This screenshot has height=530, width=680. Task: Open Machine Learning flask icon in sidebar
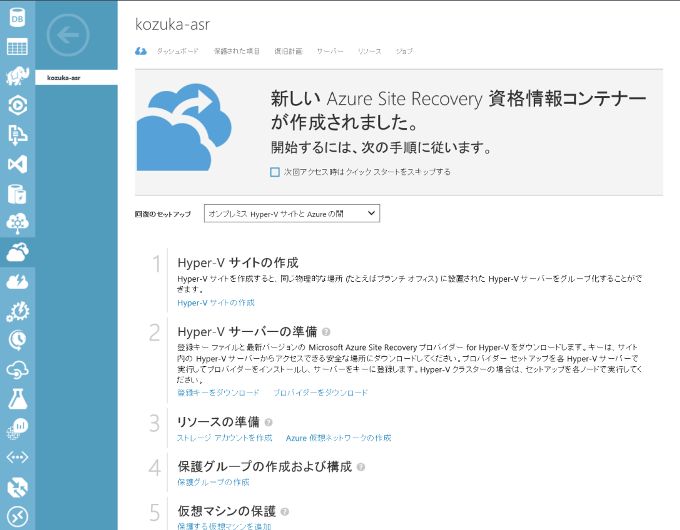coord(17,399)
